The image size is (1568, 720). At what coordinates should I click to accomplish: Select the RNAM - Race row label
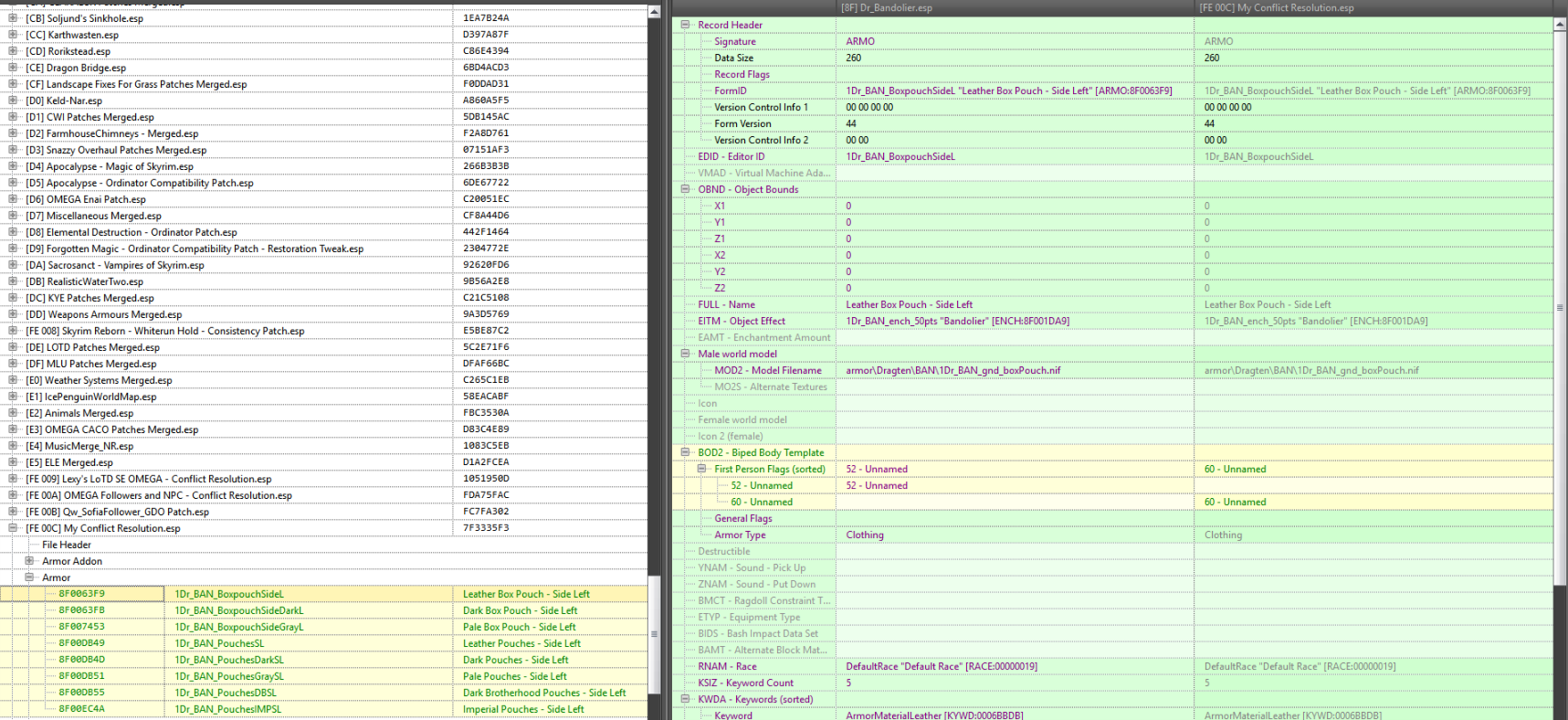click(x=727, y=666)
